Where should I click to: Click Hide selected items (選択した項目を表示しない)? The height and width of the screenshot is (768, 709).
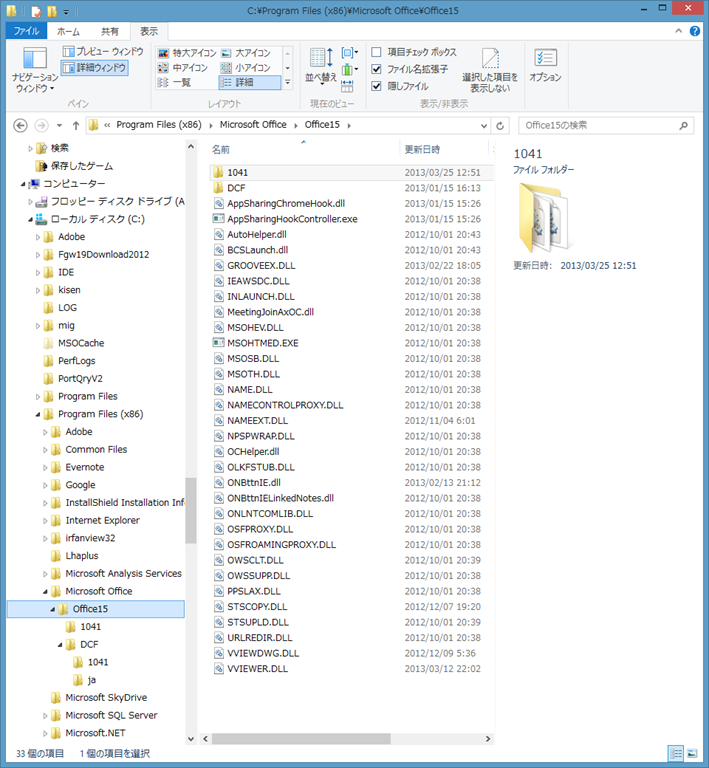(490, 70)
